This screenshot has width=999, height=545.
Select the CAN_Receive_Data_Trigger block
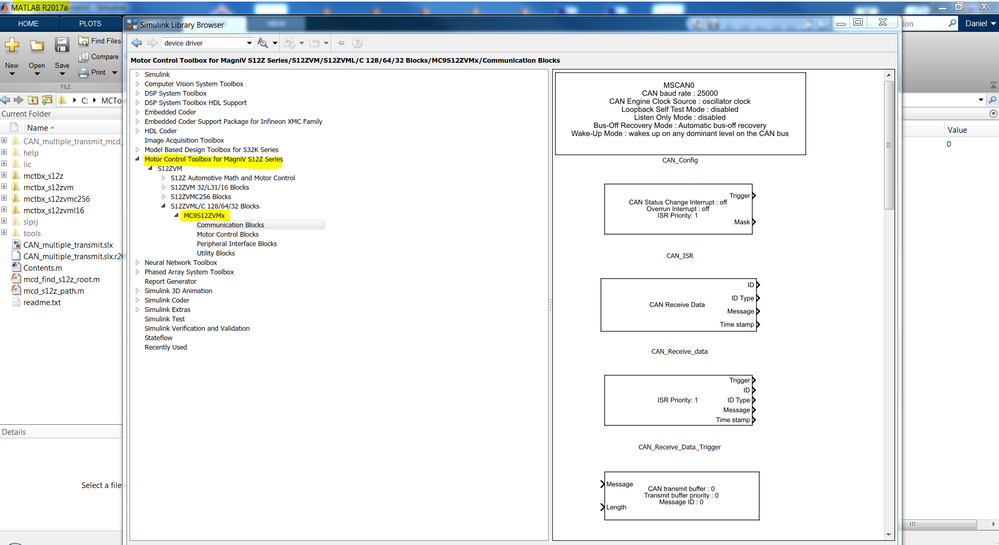[679, 400]
